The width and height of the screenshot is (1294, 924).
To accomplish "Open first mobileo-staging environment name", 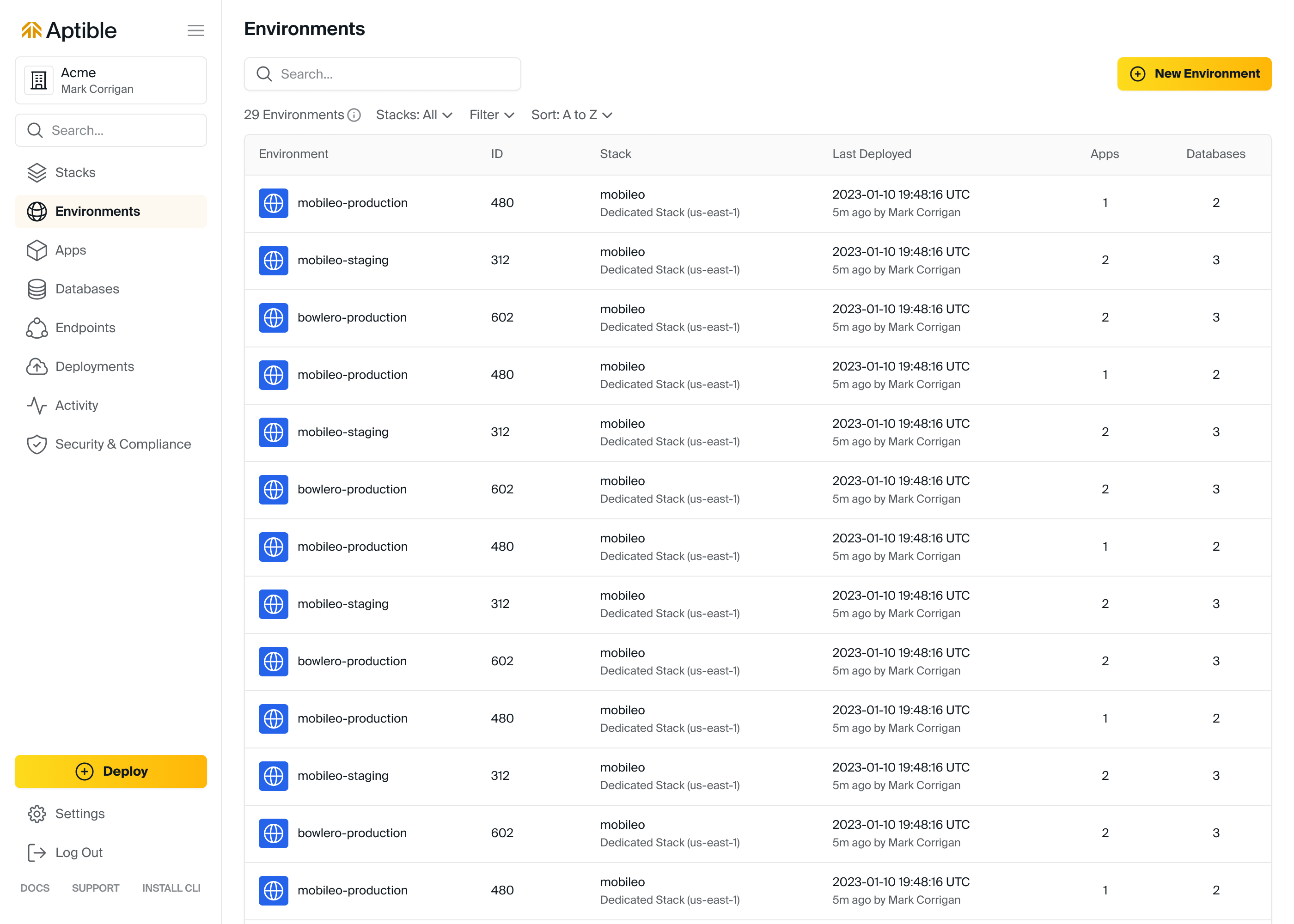I will [343, 261].
